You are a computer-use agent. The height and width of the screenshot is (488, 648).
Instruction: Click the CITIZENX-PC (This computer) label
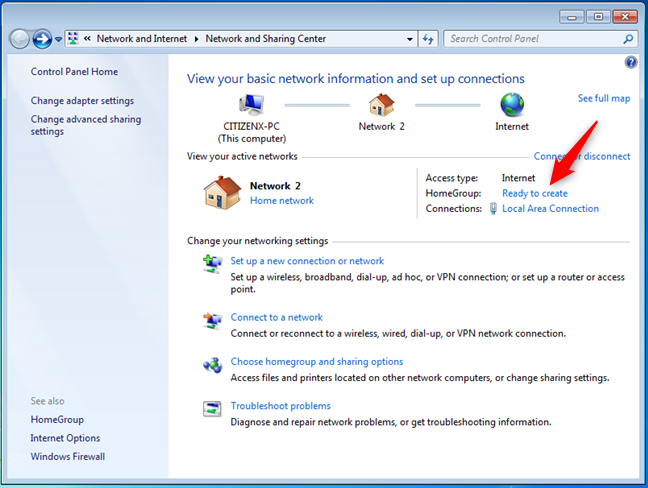252,132
